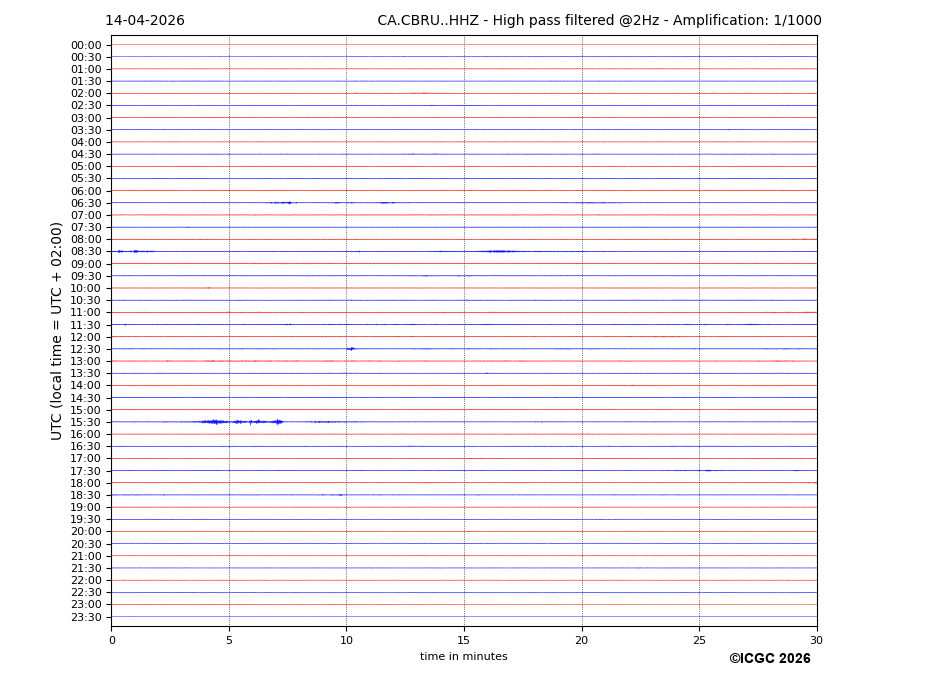Screen dimensions: 927x696
Task: Click the date 14-04-2026 in the header
Action: (145, 21)
